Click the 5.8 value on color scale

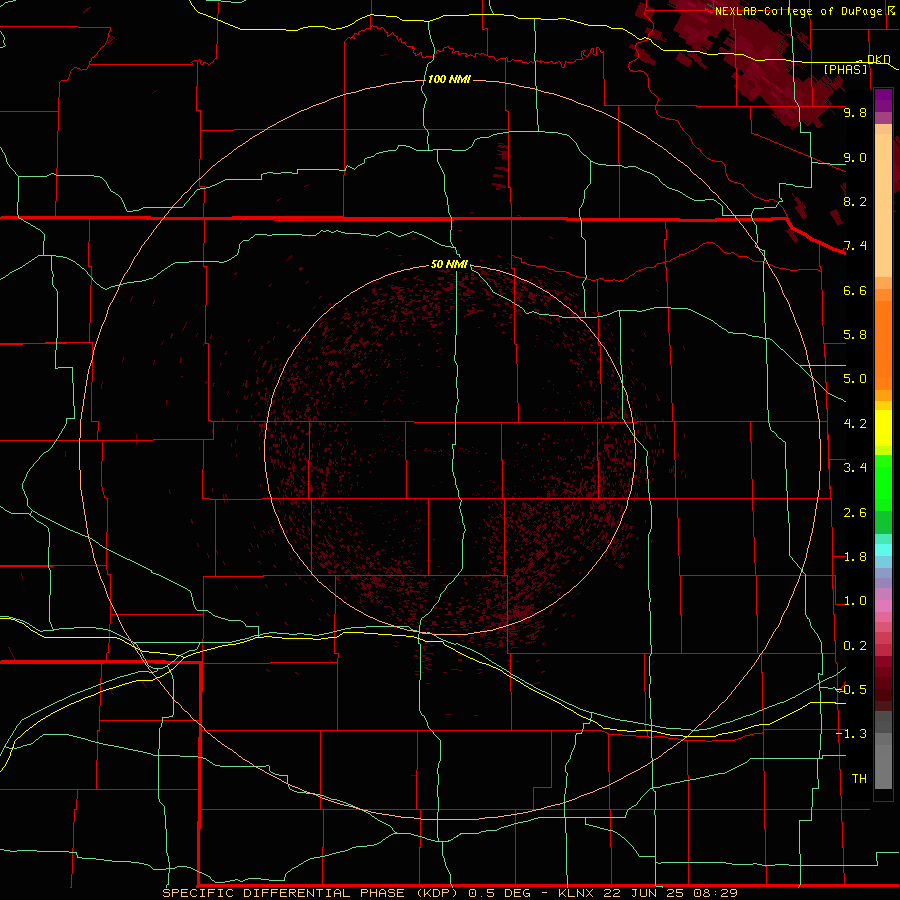[x=855, y=335]
